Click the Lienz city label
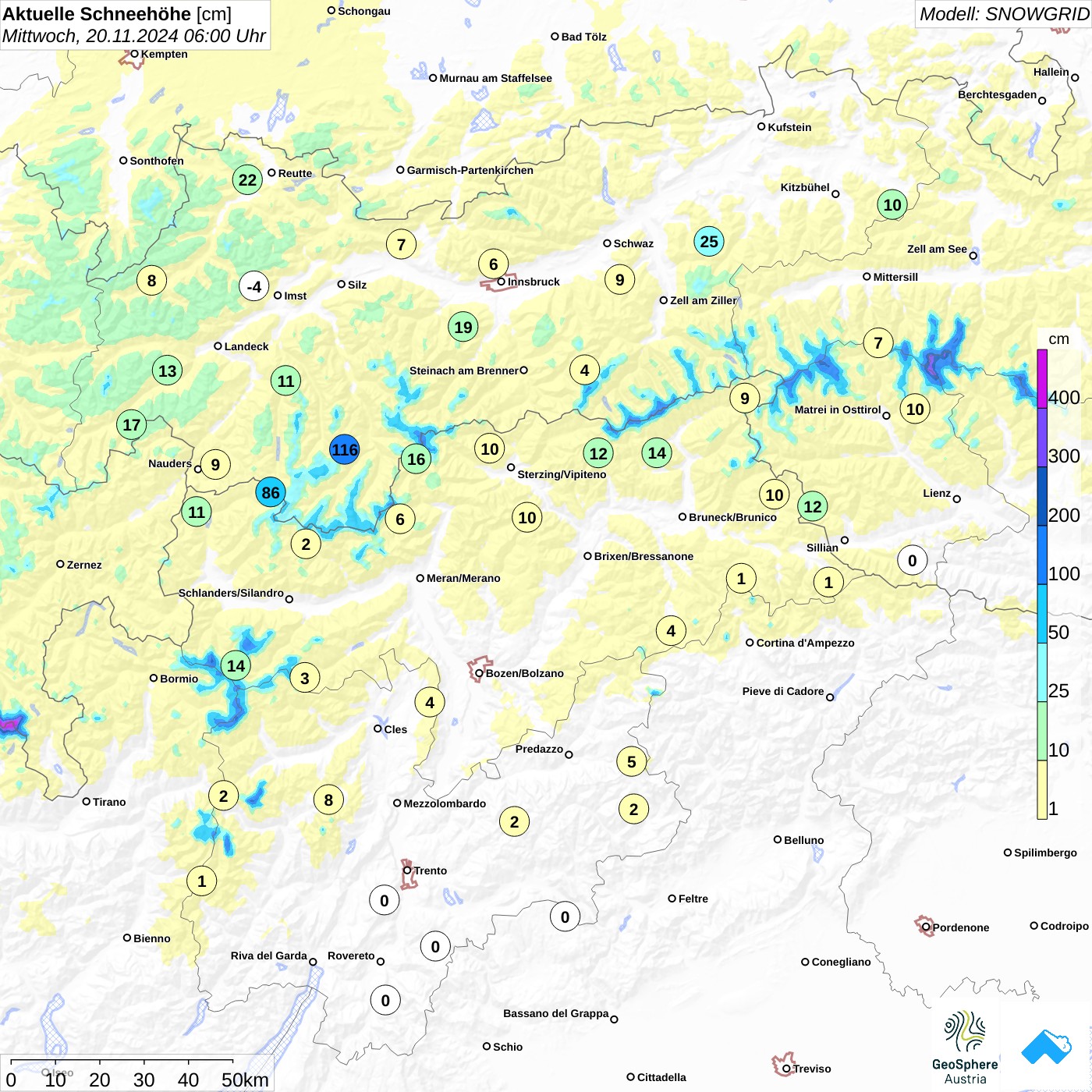Image resolution: width=1092 pixels, height=1092 pixels. point(937,493)
